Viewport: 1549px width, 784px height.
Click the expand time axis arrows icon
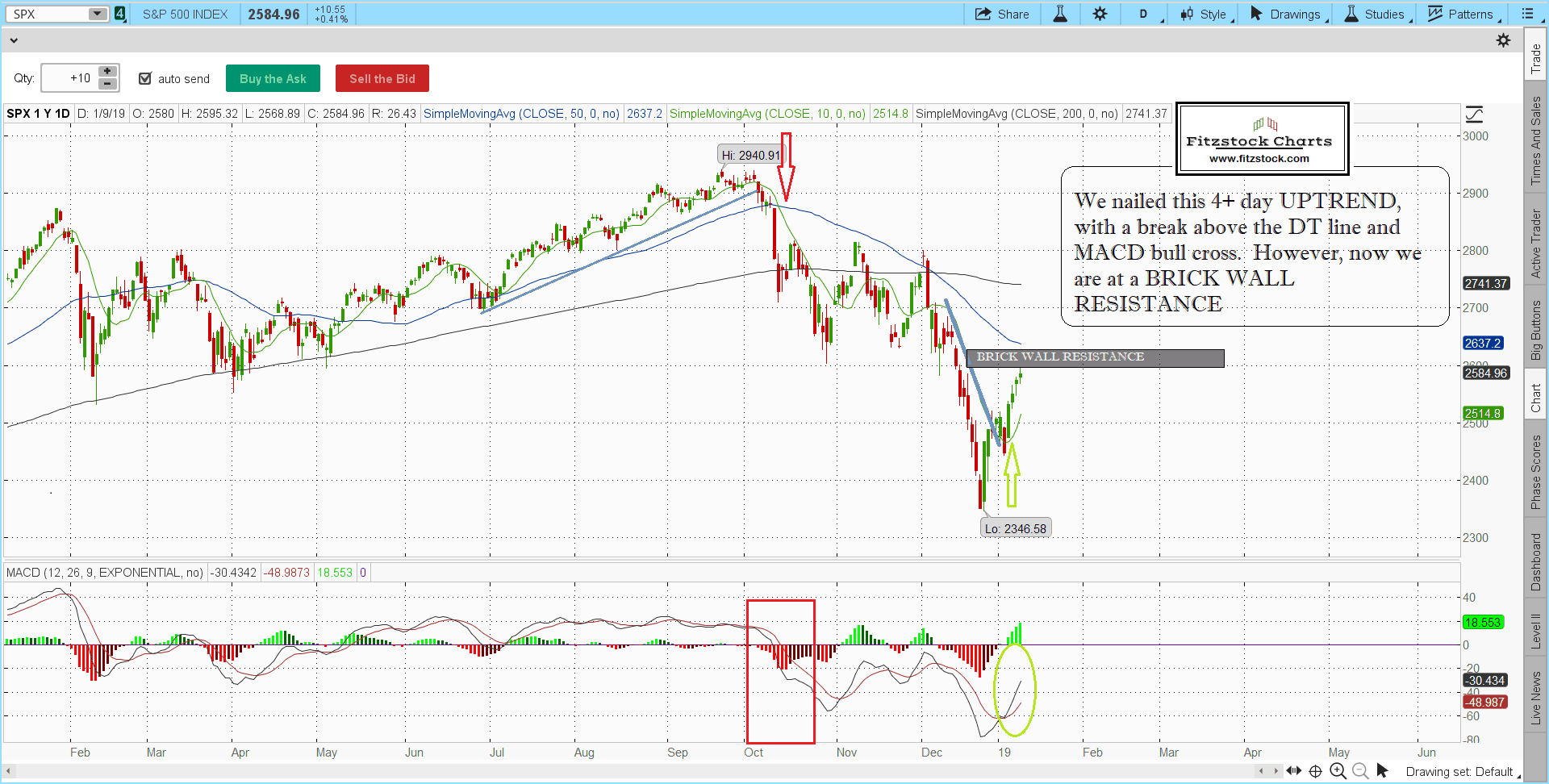1293,771
